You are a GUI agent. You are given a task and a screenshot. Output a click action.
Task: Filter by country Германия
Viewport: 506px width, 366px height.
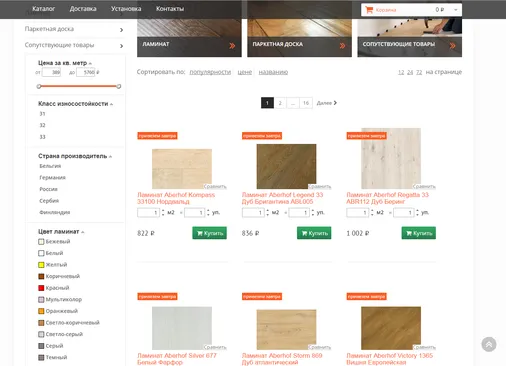tap(52, 178)
